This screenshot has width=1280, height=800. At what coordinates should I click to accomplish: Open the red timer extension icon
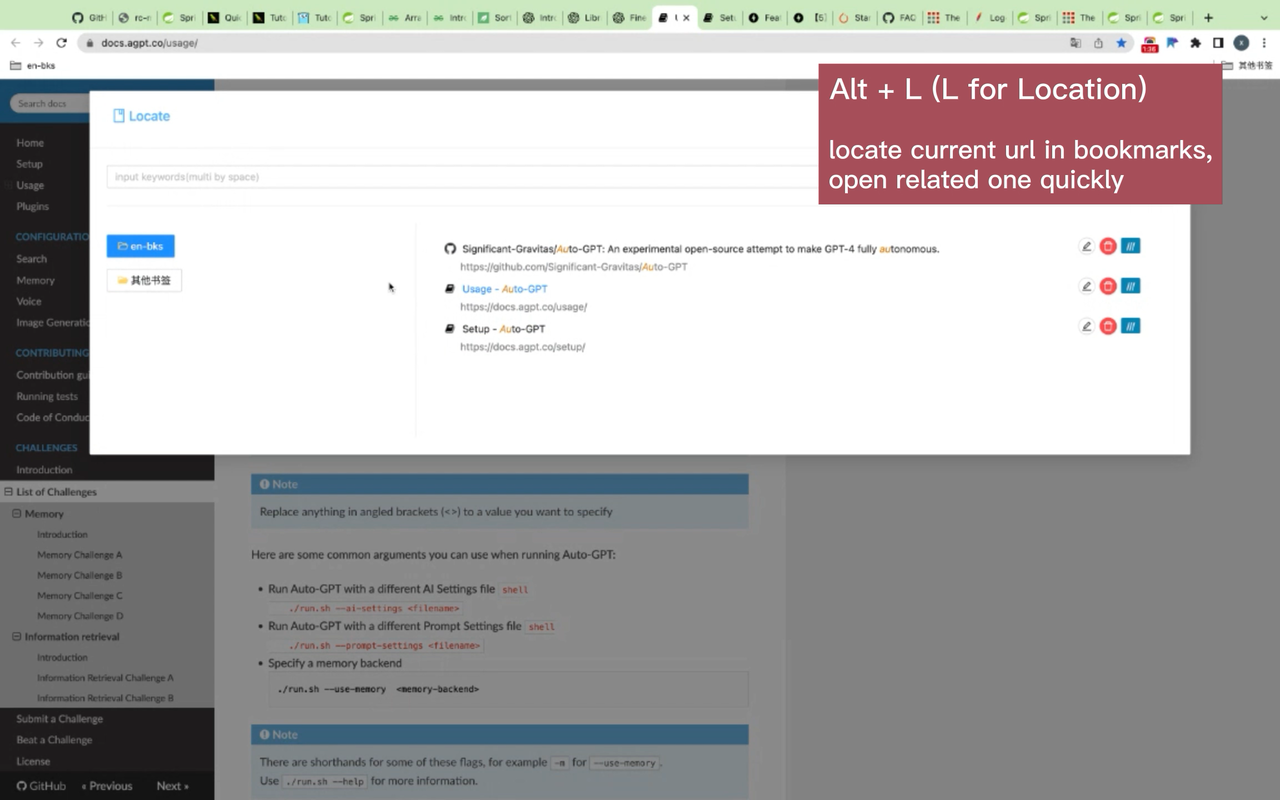[1149, 44]
